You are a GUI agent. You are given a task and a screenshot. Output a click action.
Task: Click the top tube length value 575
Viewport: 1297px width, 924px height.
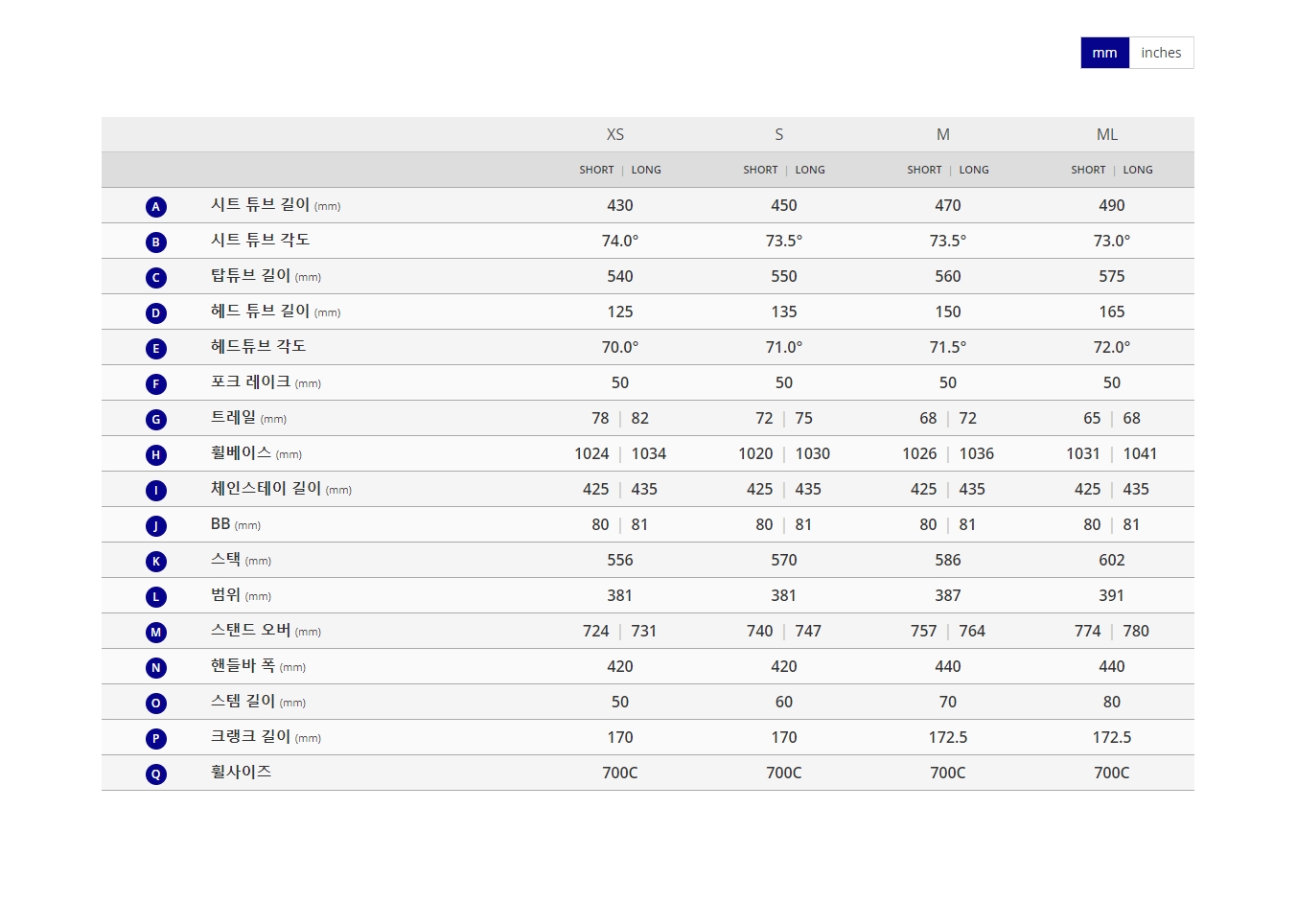1112,276
